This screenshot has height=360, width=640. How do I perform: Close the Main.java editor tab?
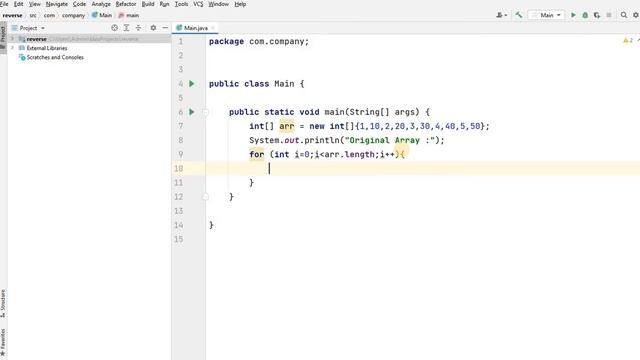[x=213, y=28]
